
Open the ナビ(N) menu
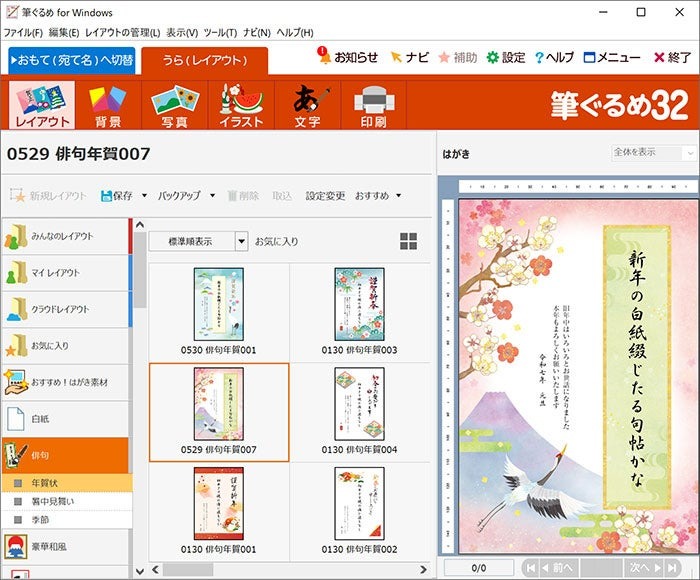[x=257, y=33]
